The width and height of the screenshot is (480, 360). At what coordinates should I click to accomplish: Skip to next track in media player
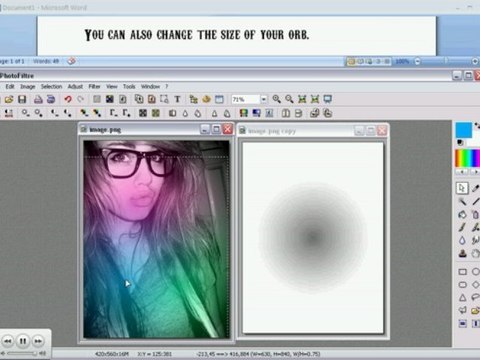38,341
